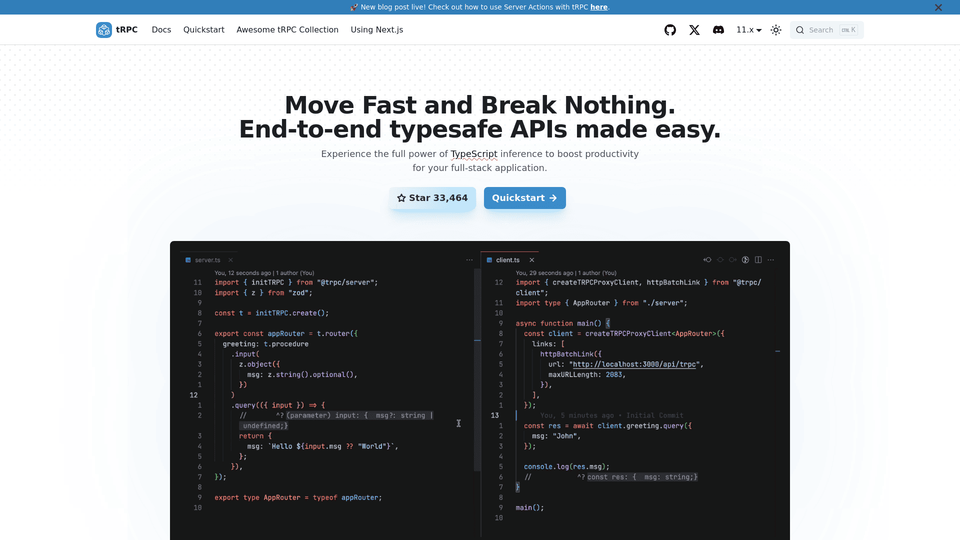The width and height of the screenshot is (960, 540).
Task: Focus the Search field
Action: pyautogui.click(x=827, y=30)
